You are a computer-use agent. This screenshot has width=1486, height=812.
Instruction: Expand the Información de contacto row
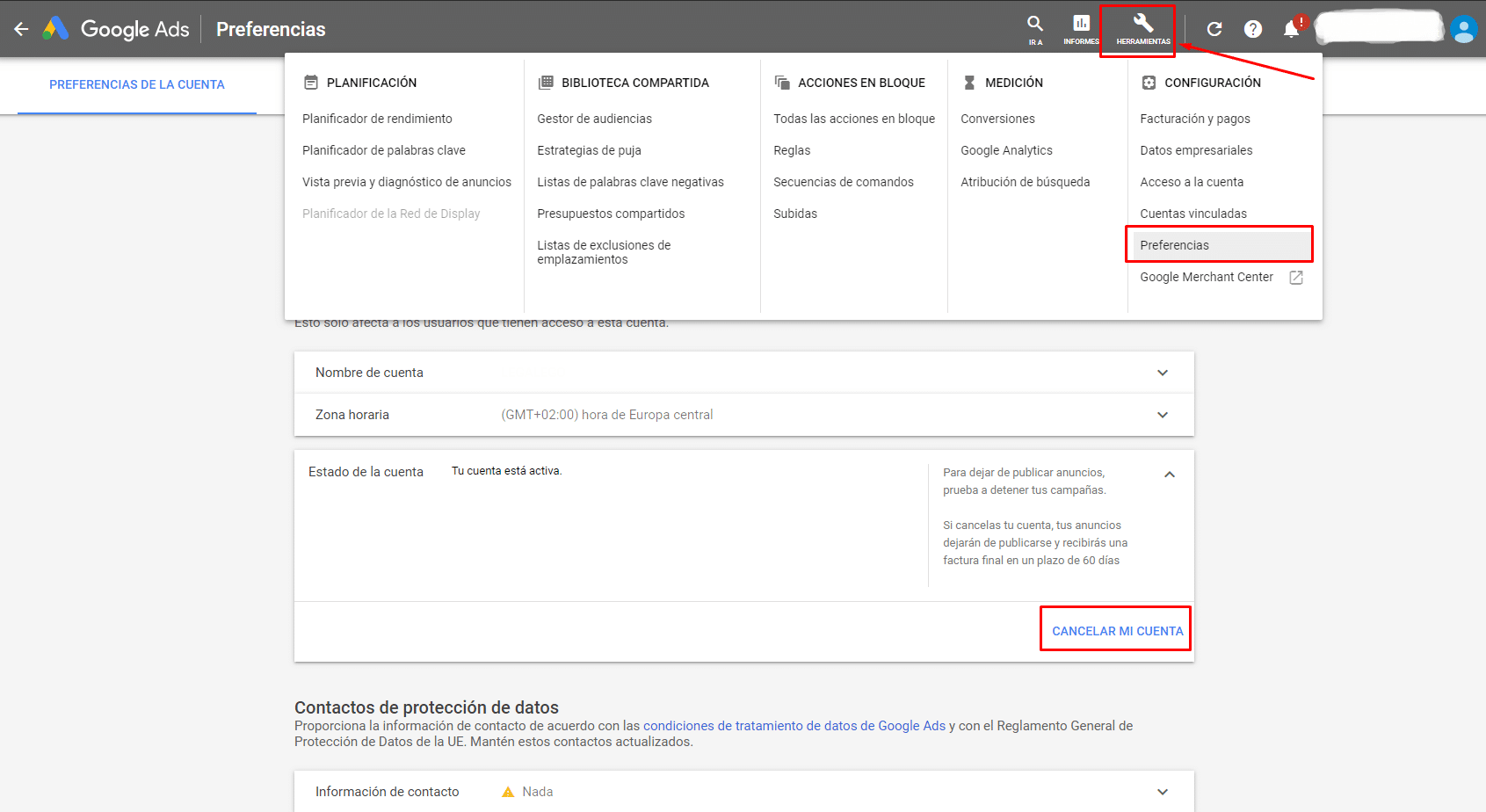(743, 792)
